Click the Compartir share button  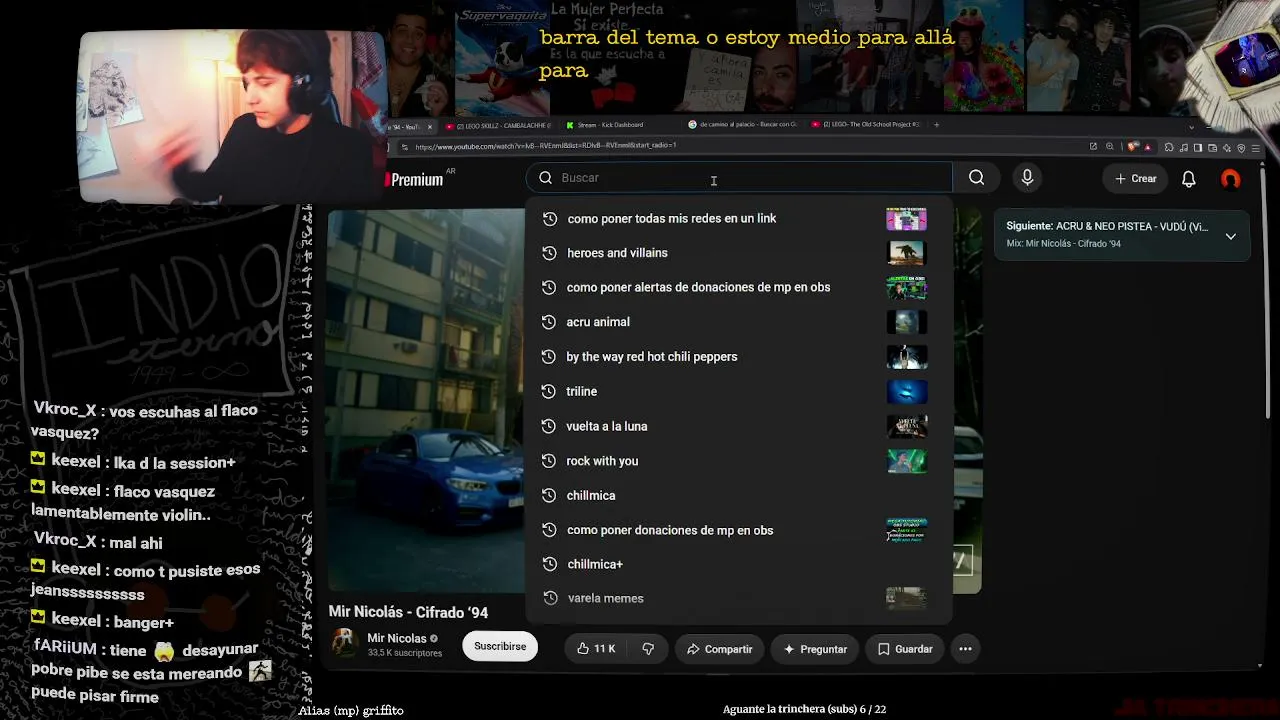point(719,649)
